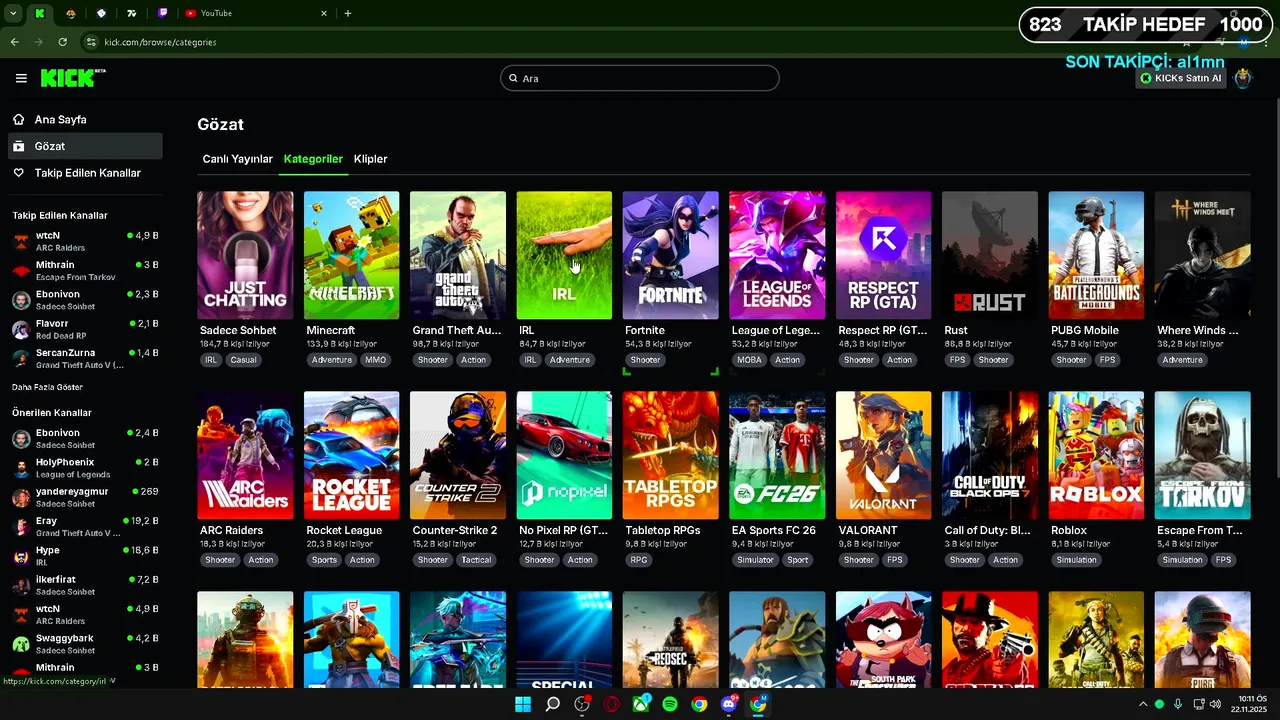This screenshot has width=1280, height=720.
Task: Open Grand Theft Auto category thumbnail
Action: tap(458, 255)
